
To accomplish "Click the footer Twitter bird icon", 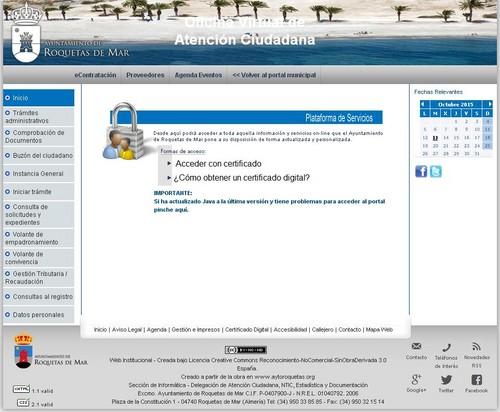I will coord(446,380).
